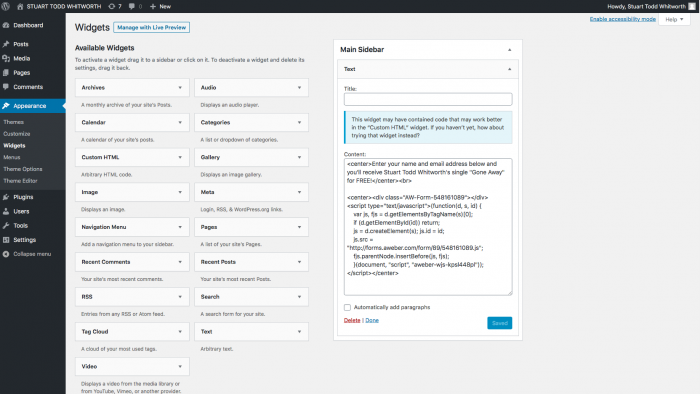This screenshot has width=700, height=394.
Task: Expand the Meta widget arrow
Action: 300,192
